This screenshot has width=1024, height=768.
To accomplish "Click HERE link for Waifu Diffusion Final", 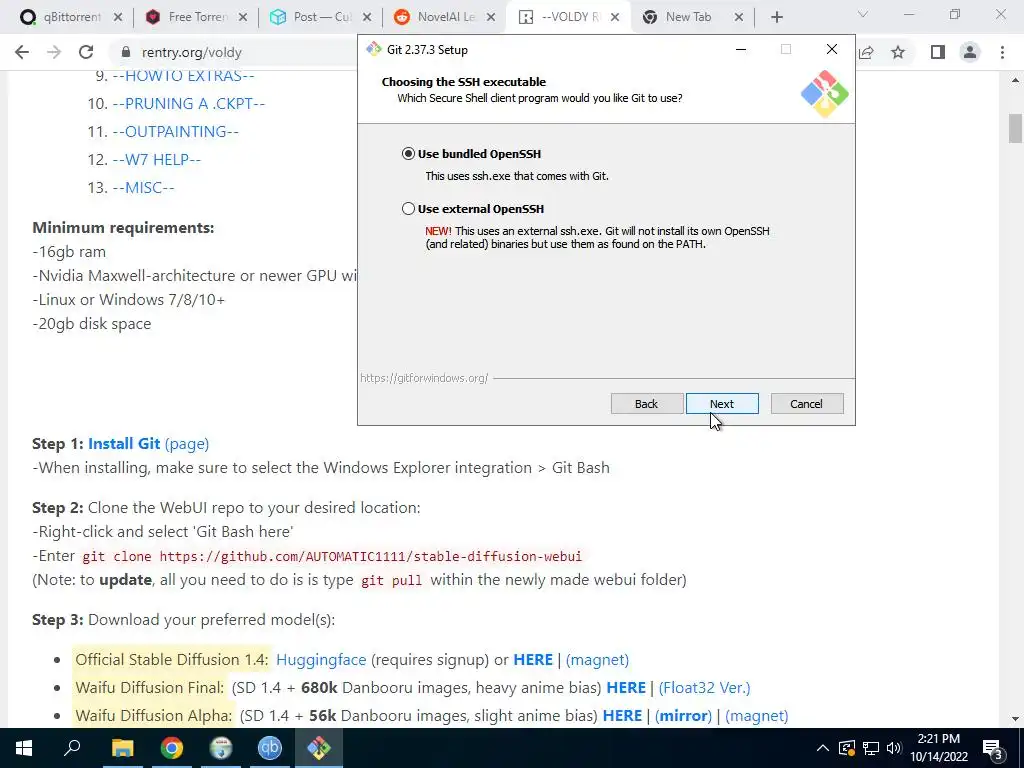I will tap(626, 688).
